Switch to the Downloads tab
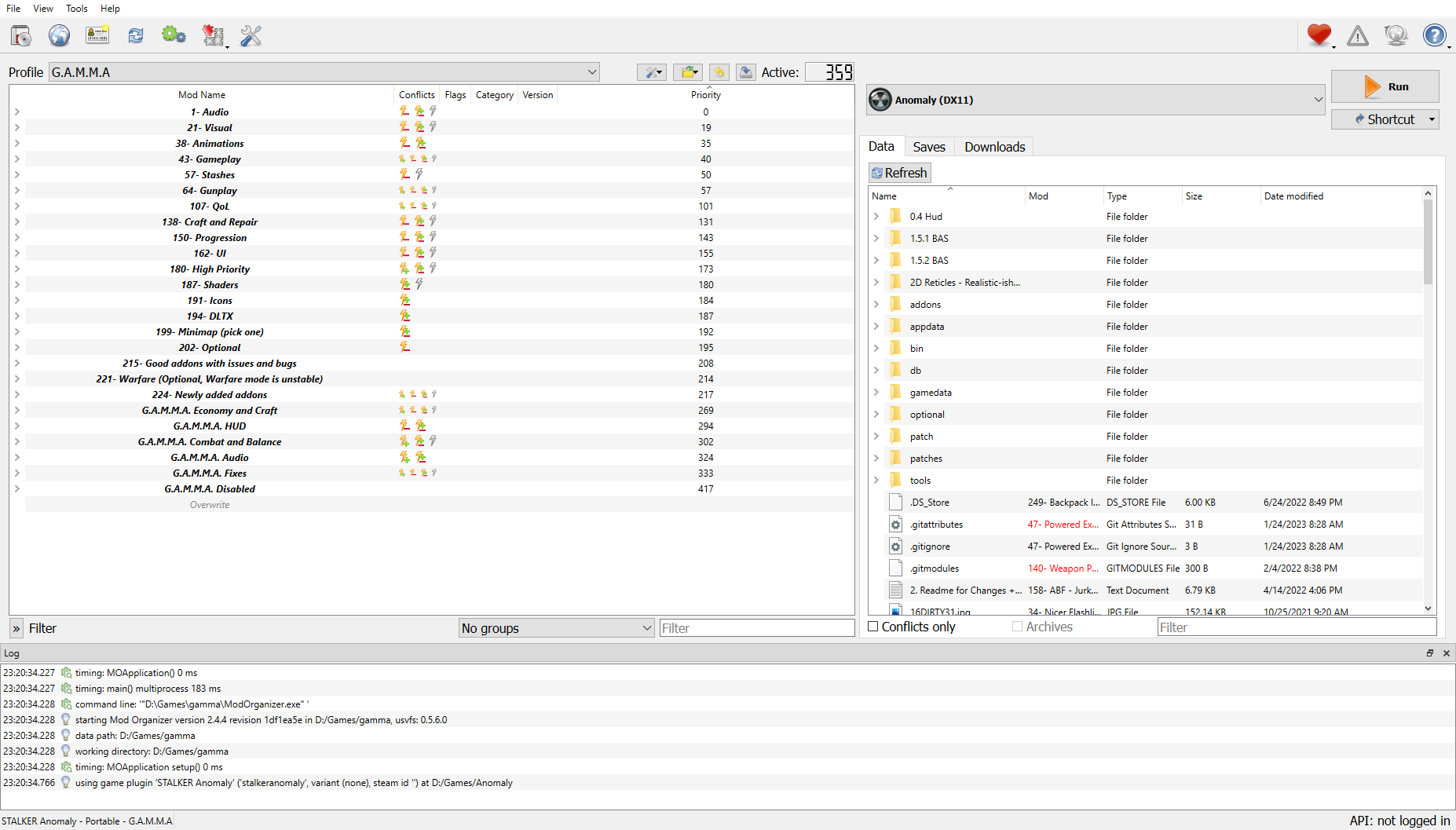 click(994, 147)
